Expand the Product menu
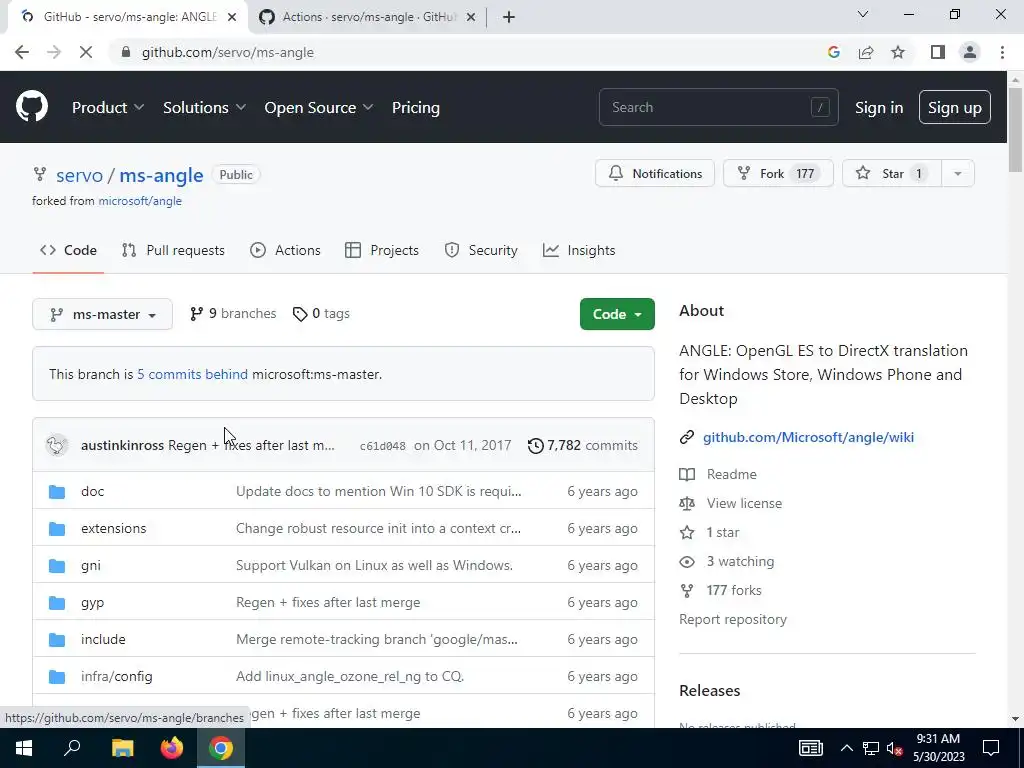This screenshot has width=1024, height=768. (108, 107)
